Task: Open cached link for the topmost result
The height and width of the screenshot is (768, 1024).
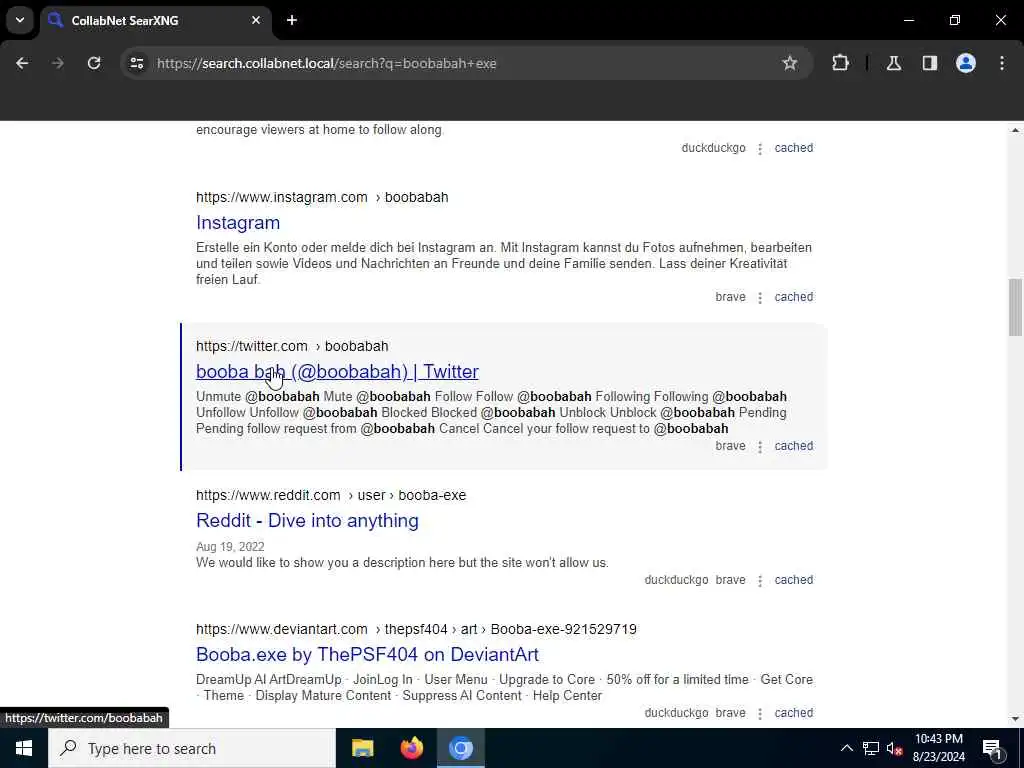Action: 793,148
